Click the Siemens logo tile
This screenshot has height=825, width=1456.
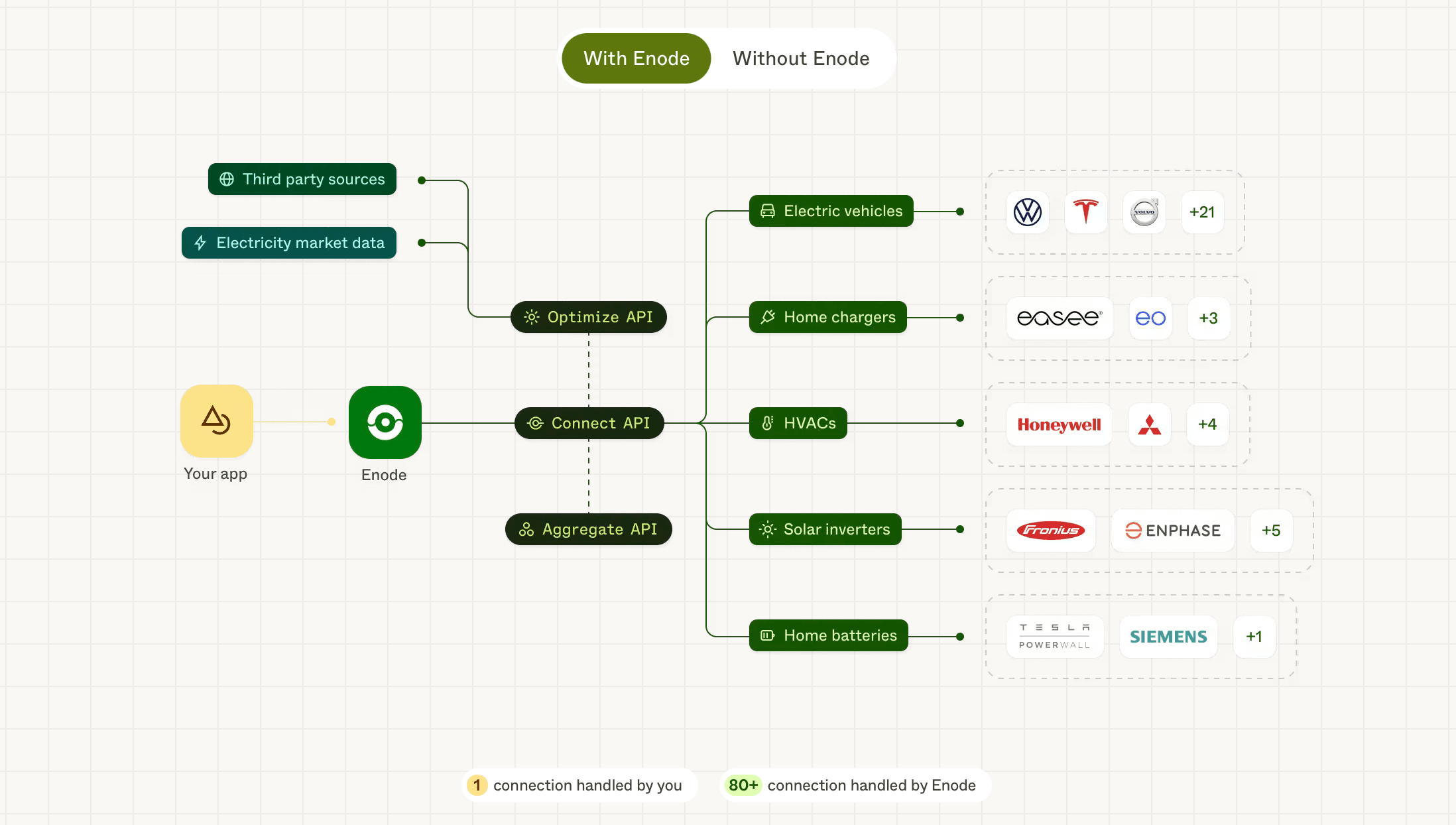pos(1168,637)
